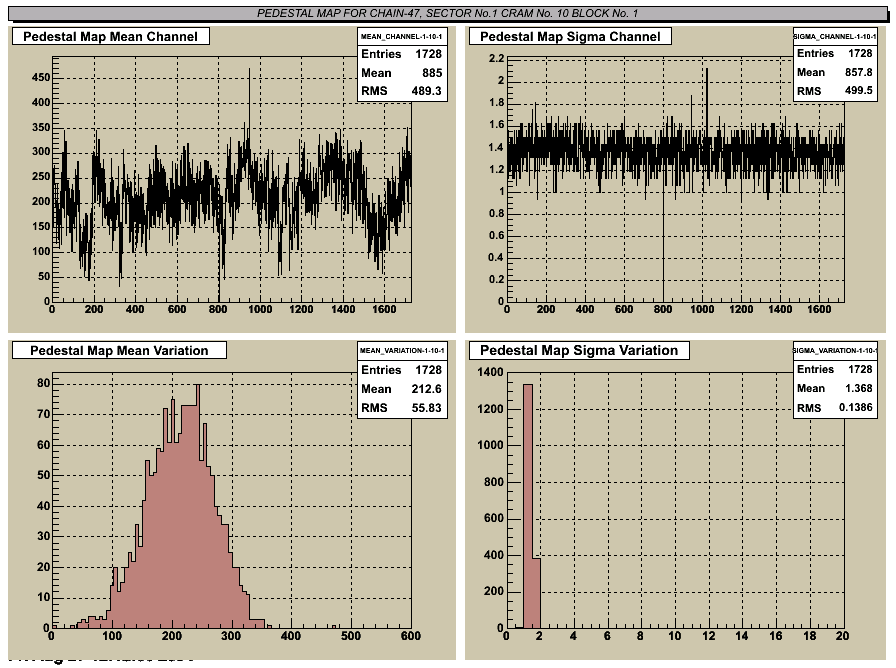Select the 'Pedestal Map Sigma Channel' plot title
The image size is (896, 668).
click(570, 37)
